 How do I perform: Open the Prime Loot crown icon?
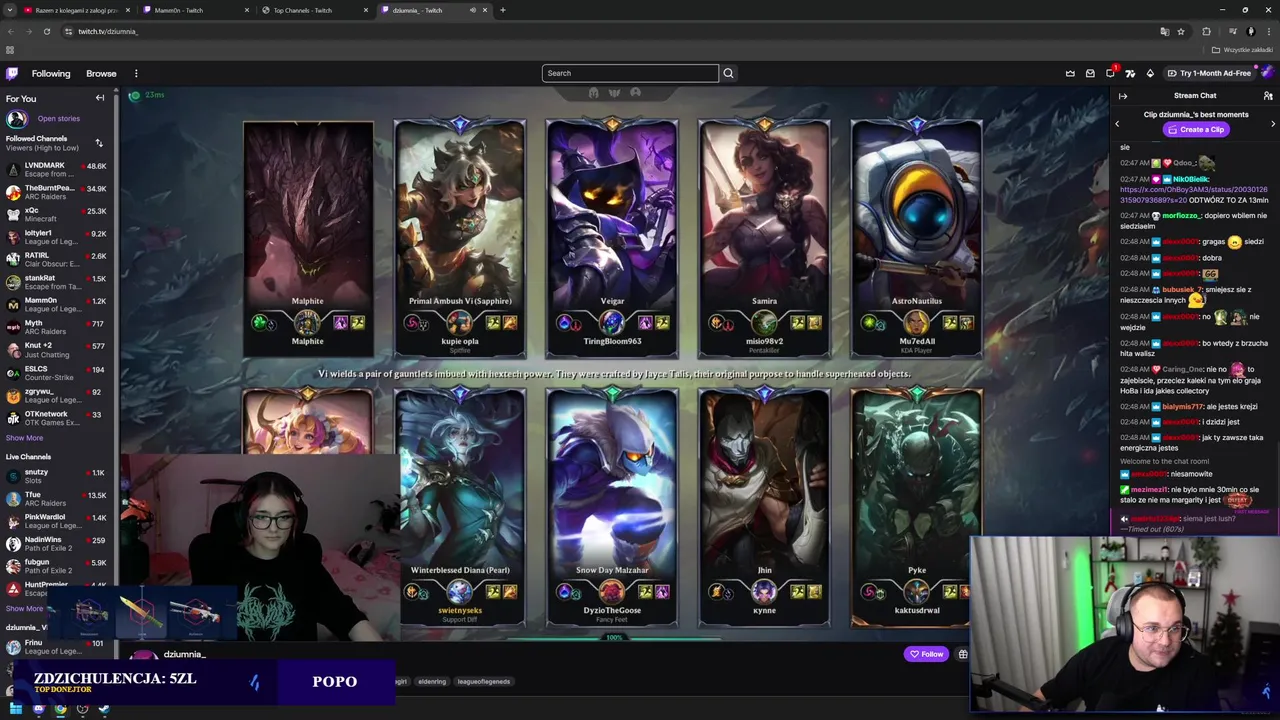click(x=1070, y=73)
